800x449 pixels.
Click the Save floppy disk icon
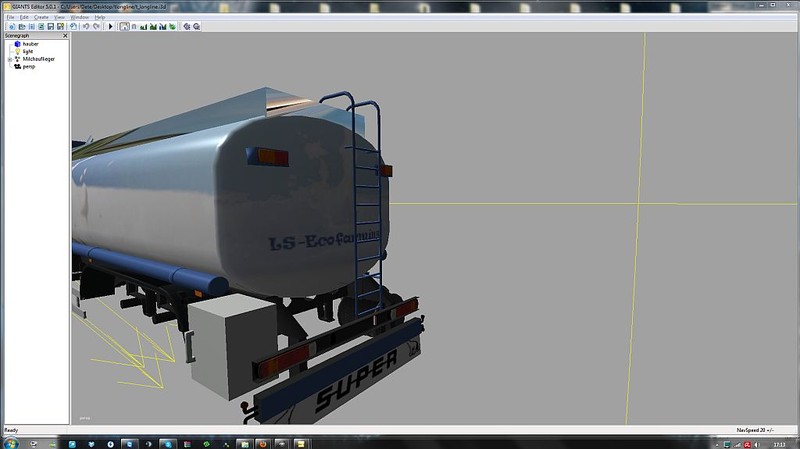point(51,27)
